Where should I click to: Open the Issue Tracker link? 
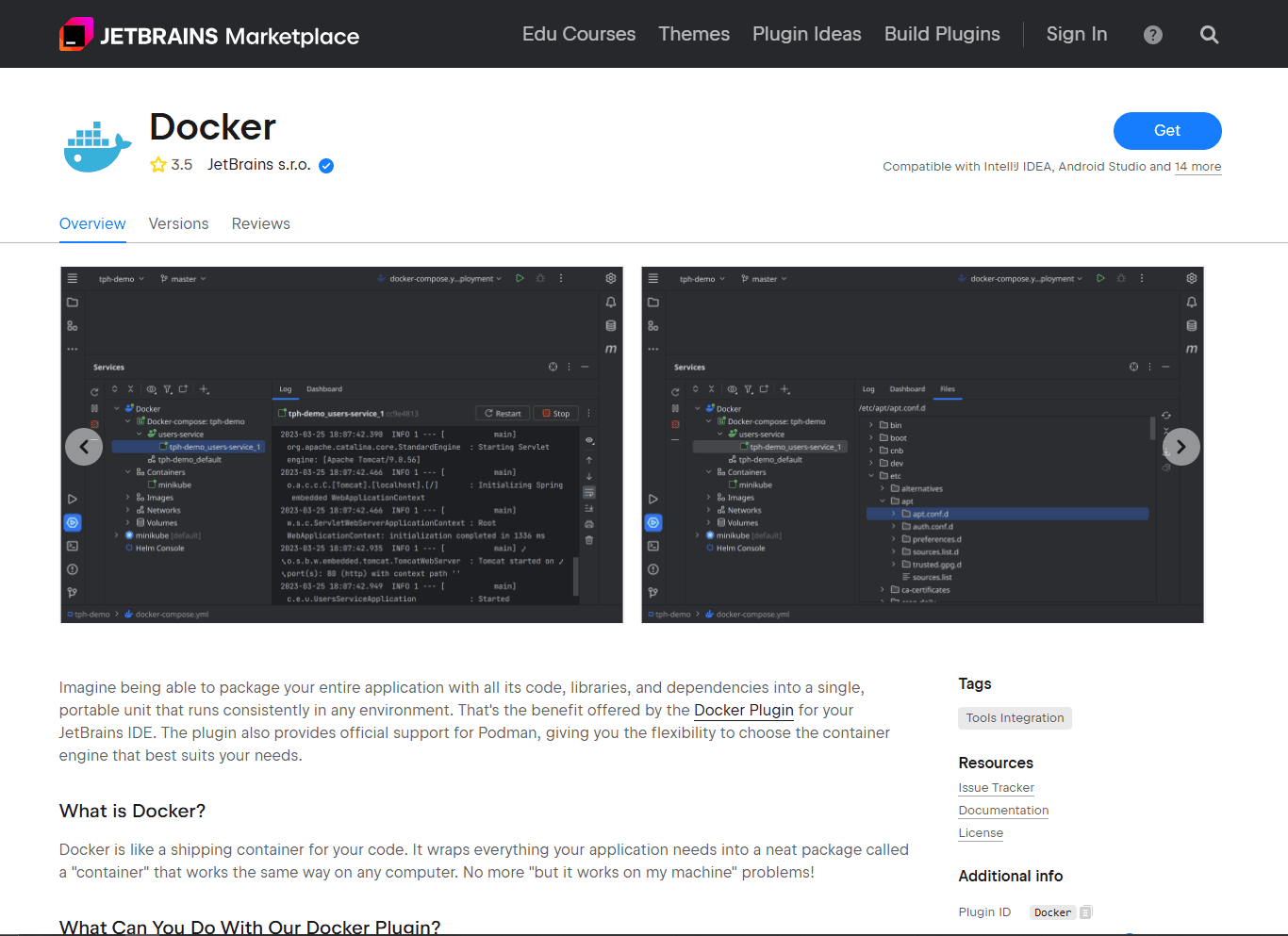tap(997, 788)
